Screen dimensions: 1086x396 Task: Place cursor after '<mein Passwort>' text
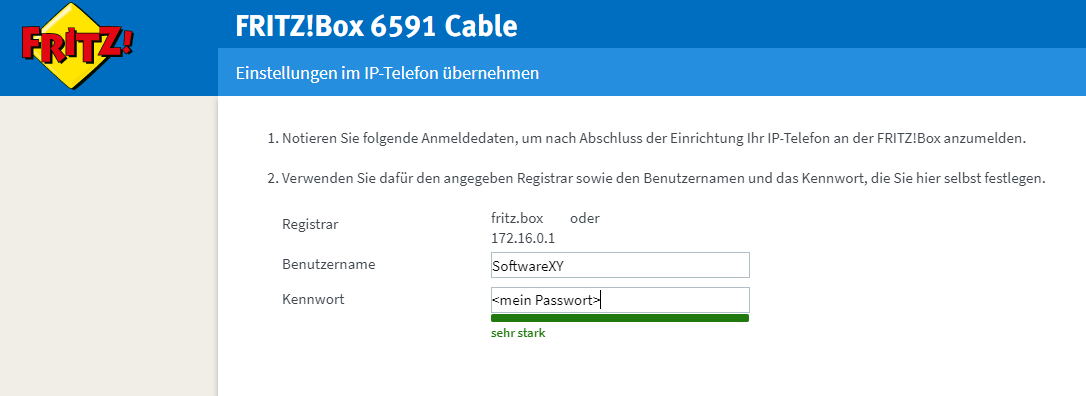click(601, 300)
